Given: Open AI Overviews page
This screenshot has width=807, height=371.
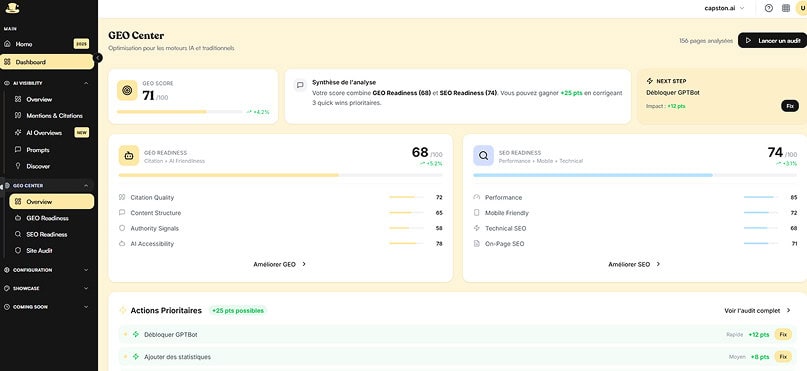Looking at the screenshot, I should [x=51, y=133].
